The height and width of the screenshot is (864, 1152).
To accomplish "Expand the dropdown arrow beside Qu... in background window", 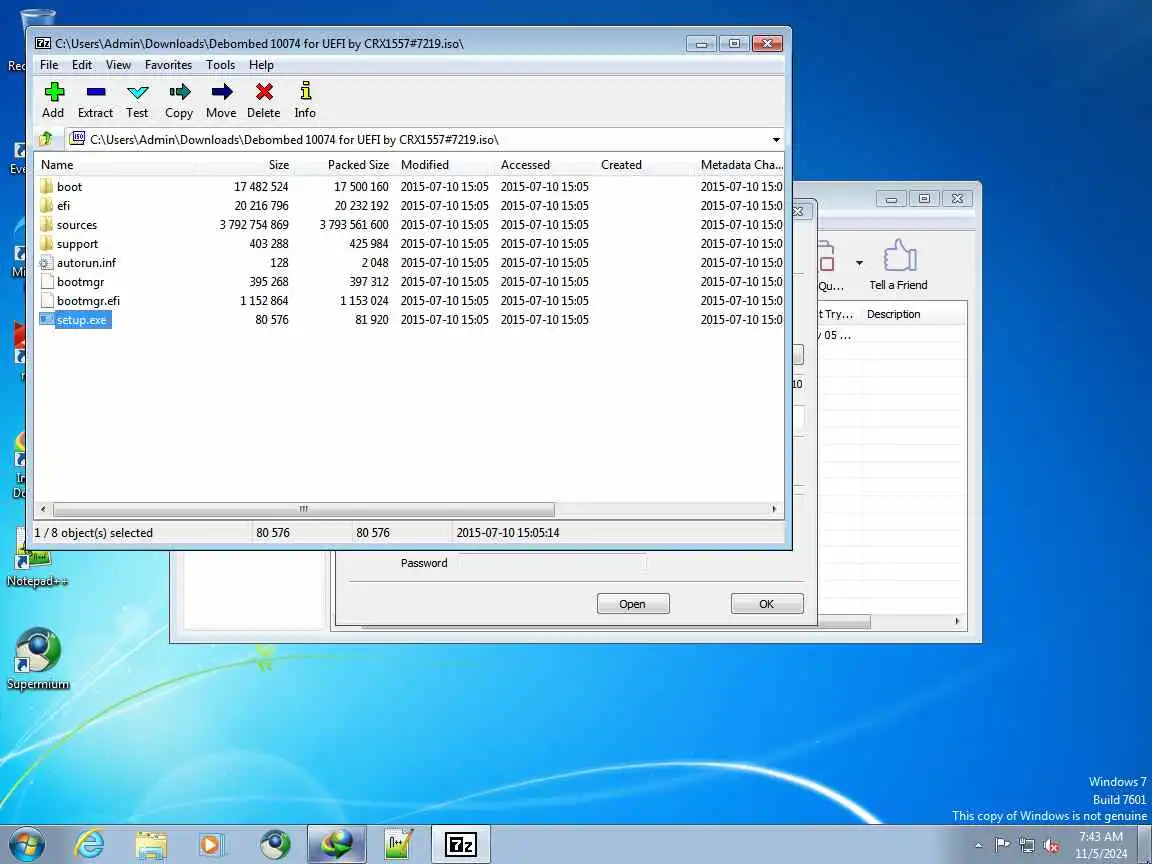I will click(x=859, y=263).
